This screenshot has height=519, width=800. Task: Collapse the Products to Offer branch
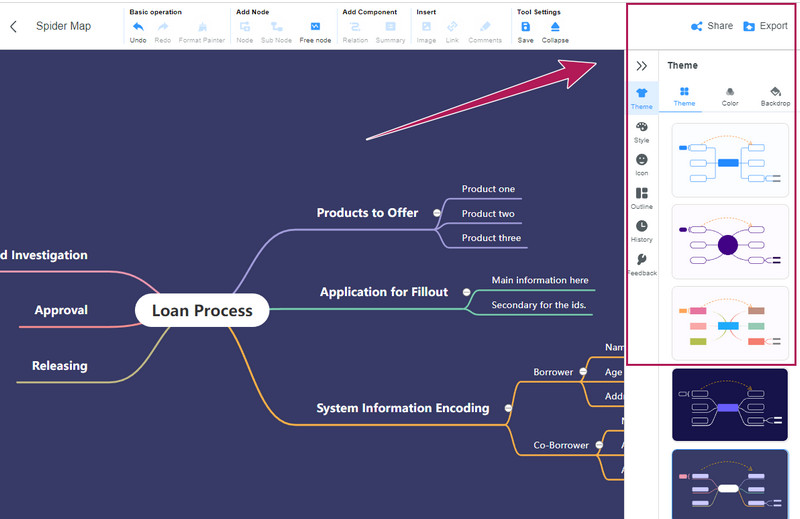coord(437,213)
